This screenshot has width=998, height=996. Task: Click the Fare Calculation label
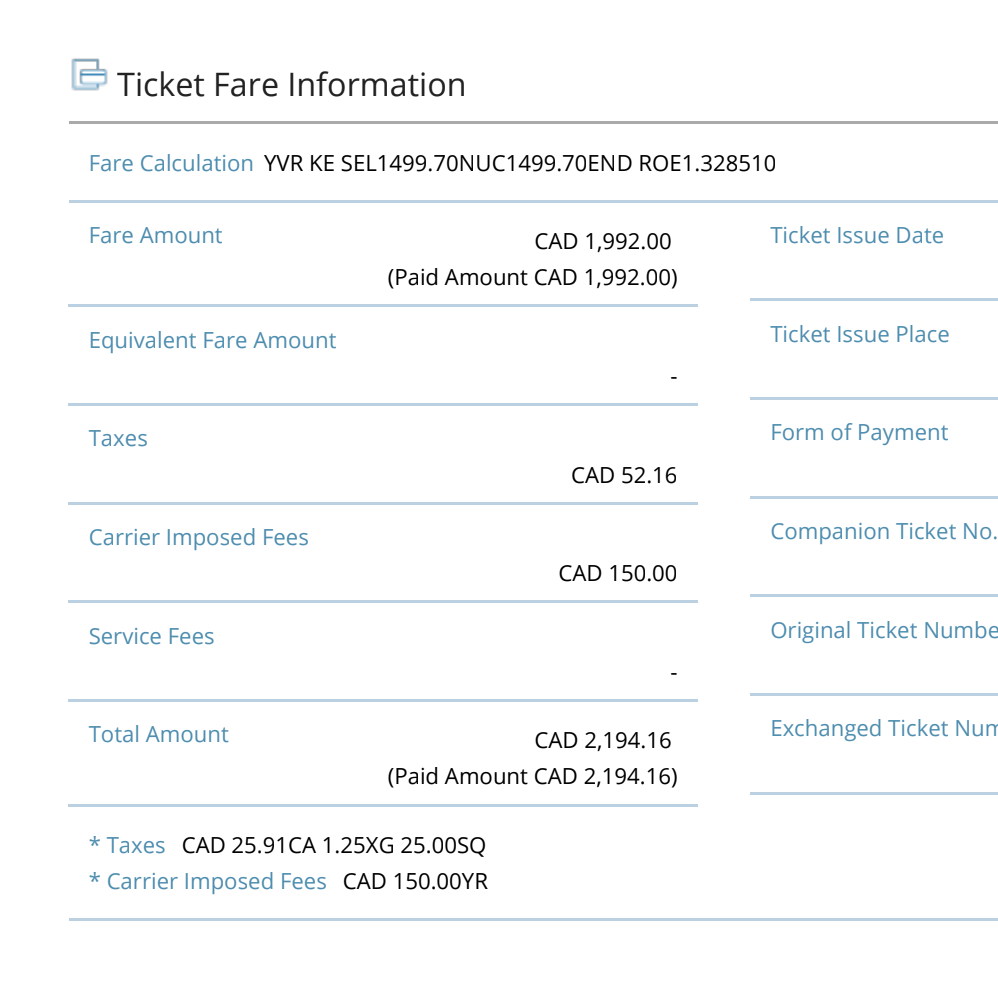pos(171,163)
